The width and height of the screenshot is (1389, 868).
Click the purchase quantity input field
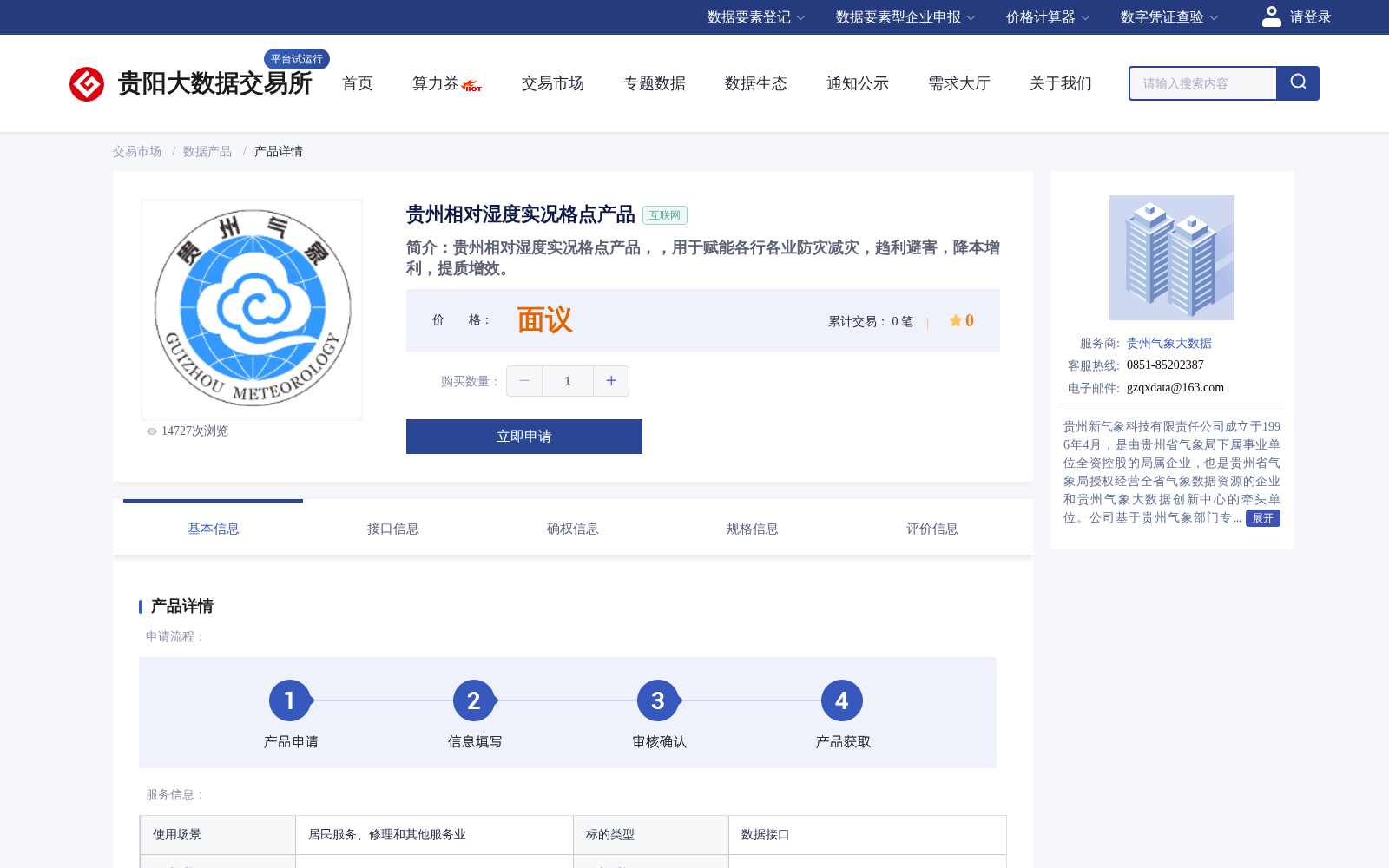coord(568,381)
